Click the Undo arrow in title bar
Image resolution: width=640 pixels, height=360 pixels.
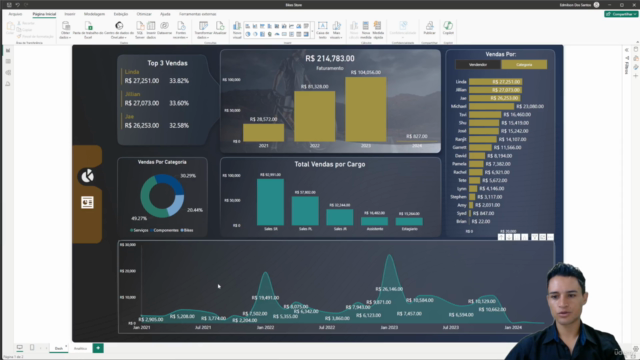click(x=18, y=5)
